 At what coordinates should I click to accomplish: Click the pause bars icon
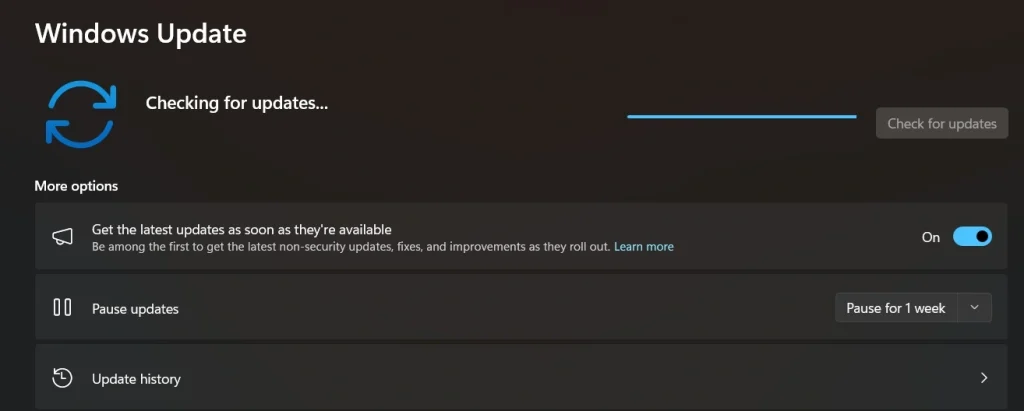pos(62,307)
